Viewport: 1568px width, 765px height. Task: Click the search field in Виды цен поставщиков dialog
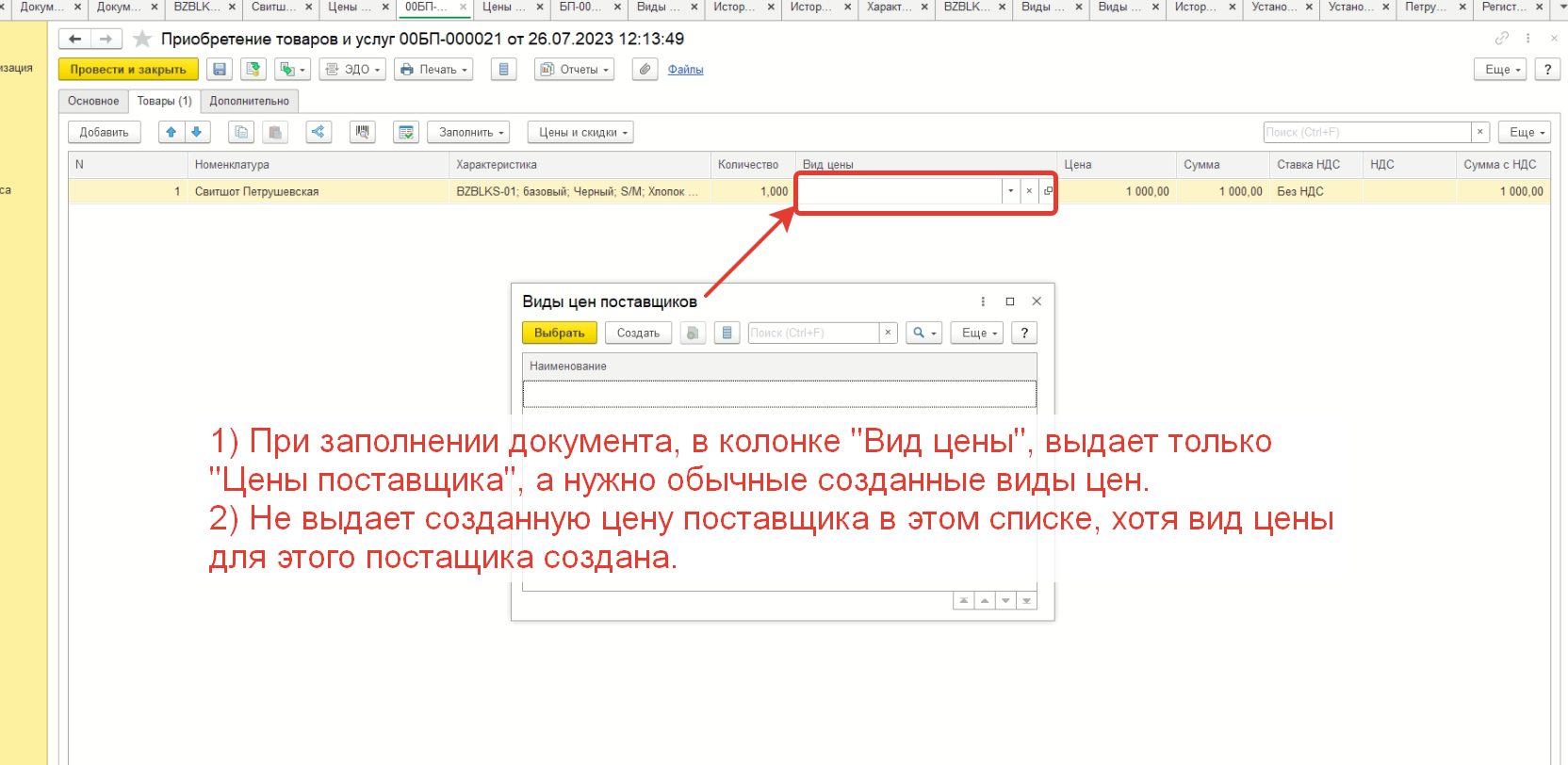pyautogui.click(x=812, y=333)
